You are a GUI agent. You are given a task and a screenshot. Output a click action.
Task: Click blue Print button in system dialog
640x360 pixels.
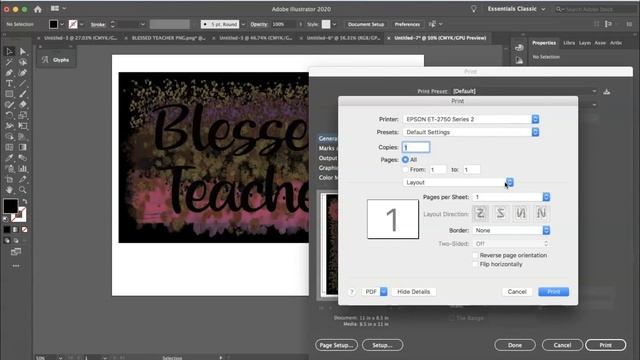[x=553, y=292]
